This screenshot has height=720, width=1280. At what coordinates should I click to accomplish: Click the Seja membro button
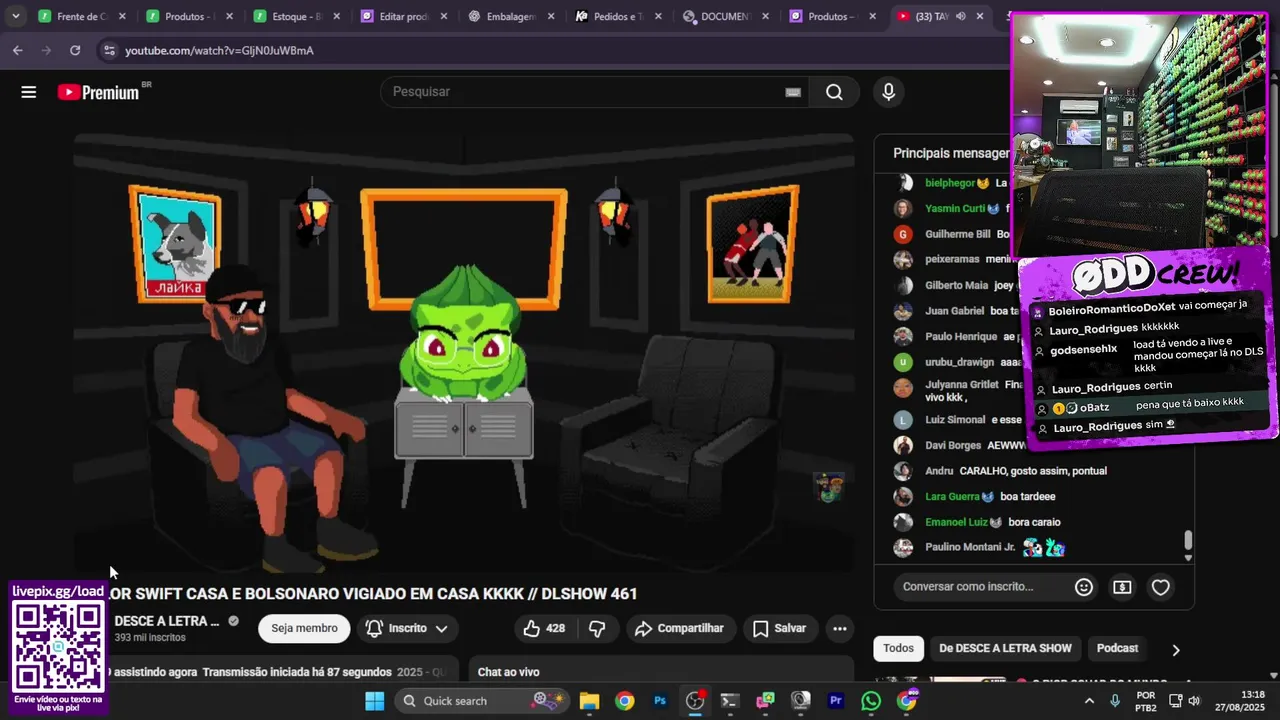[x=304, y=628]
